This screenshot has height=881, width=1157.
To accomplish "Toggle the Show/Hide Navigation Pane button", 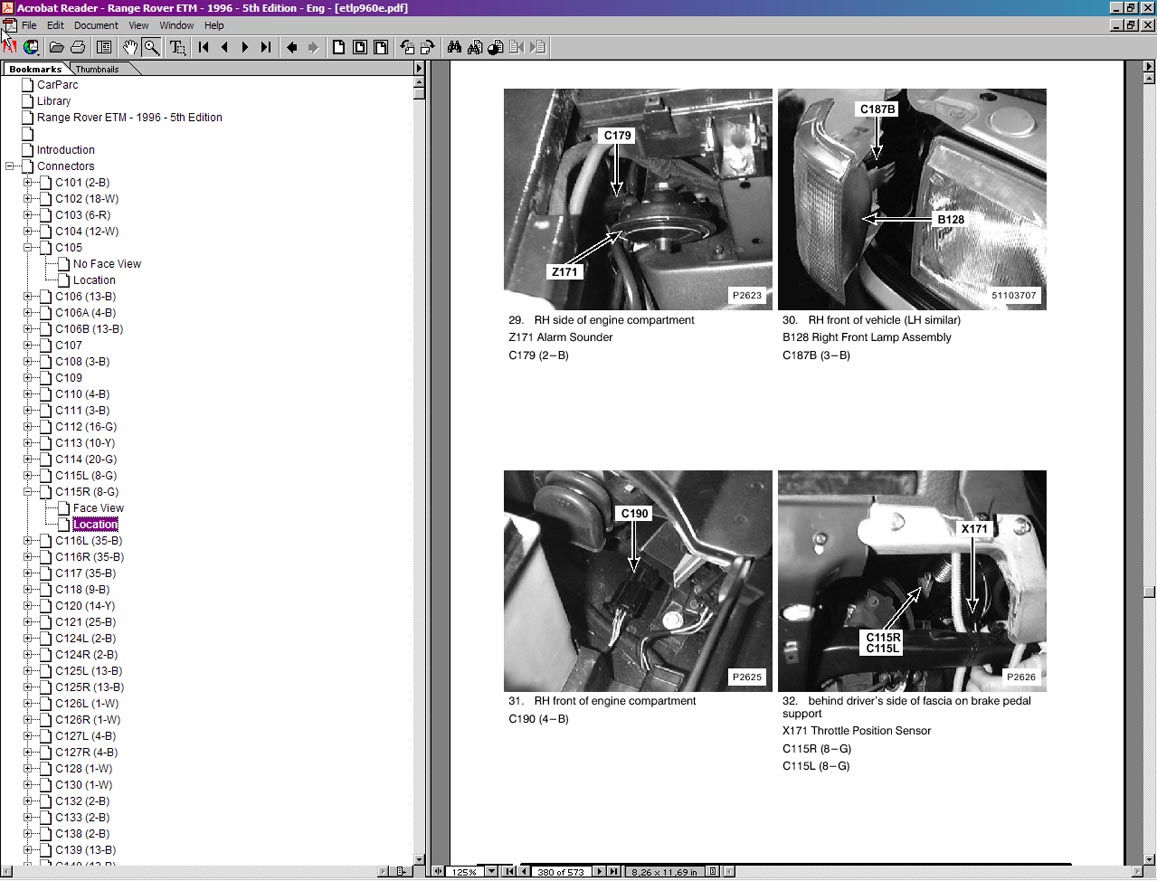I will pos(103,47).
